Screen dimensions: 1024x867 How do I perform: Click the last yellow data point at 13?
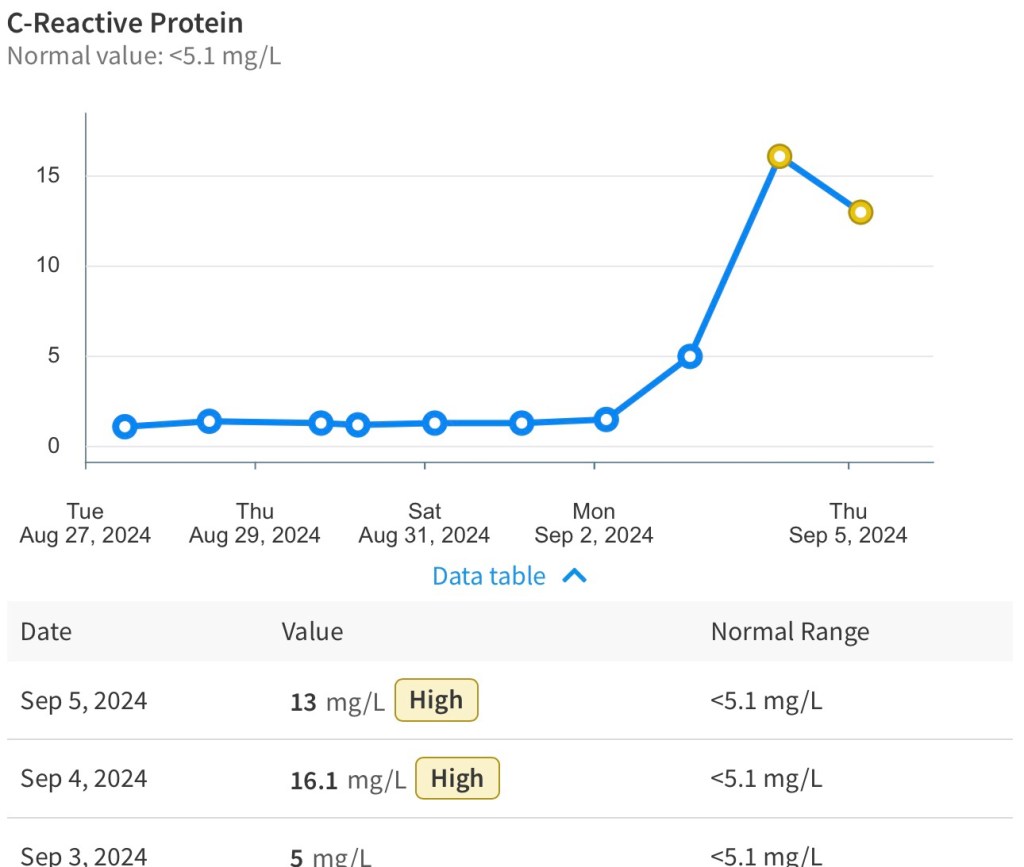pyautogui.click(x=860, y=212)
